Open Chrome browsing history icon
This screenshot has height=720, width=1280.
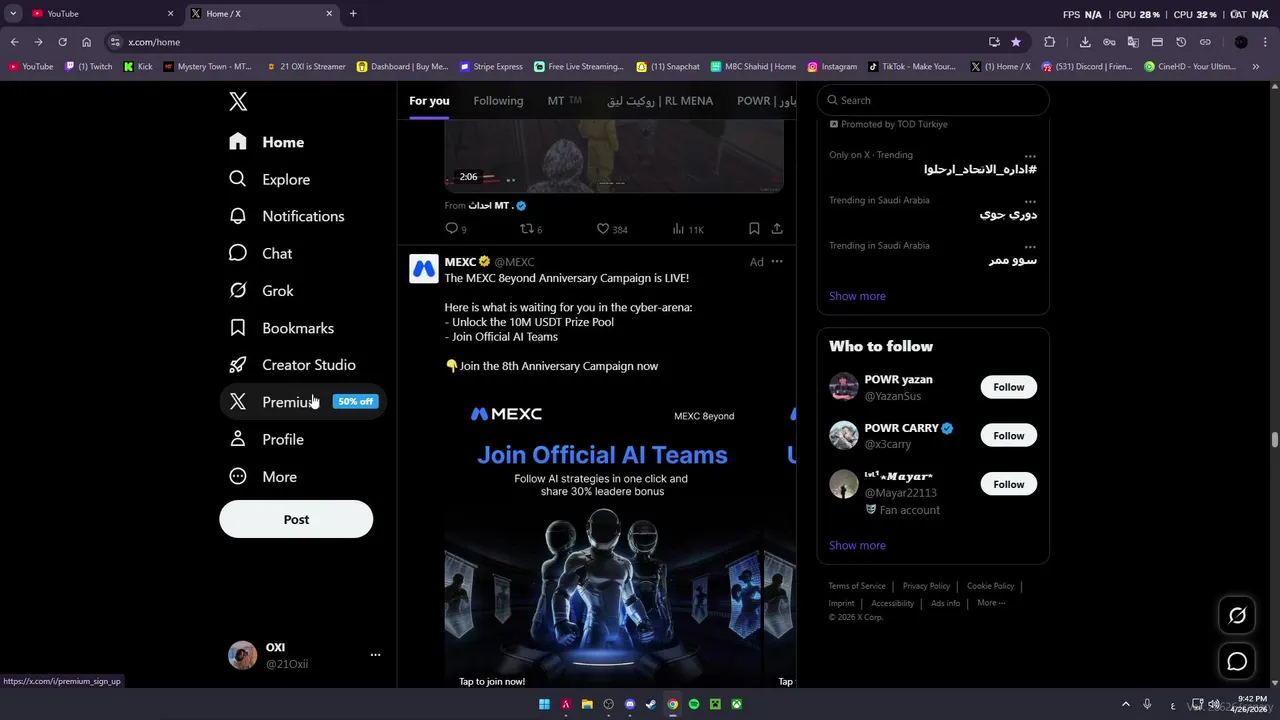pyautogui.click(x=1181, y=42)
